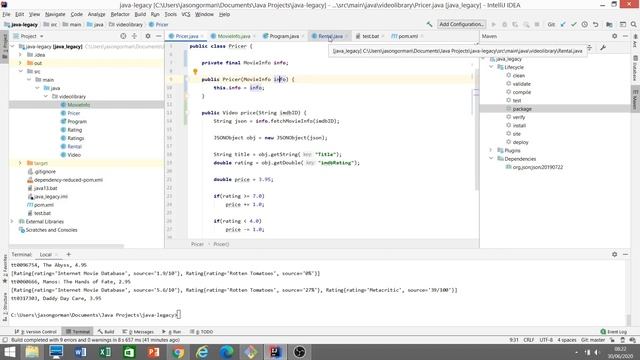Open Terminal panel settings gear
640x360 pixels.
click(x=614, y=254)
